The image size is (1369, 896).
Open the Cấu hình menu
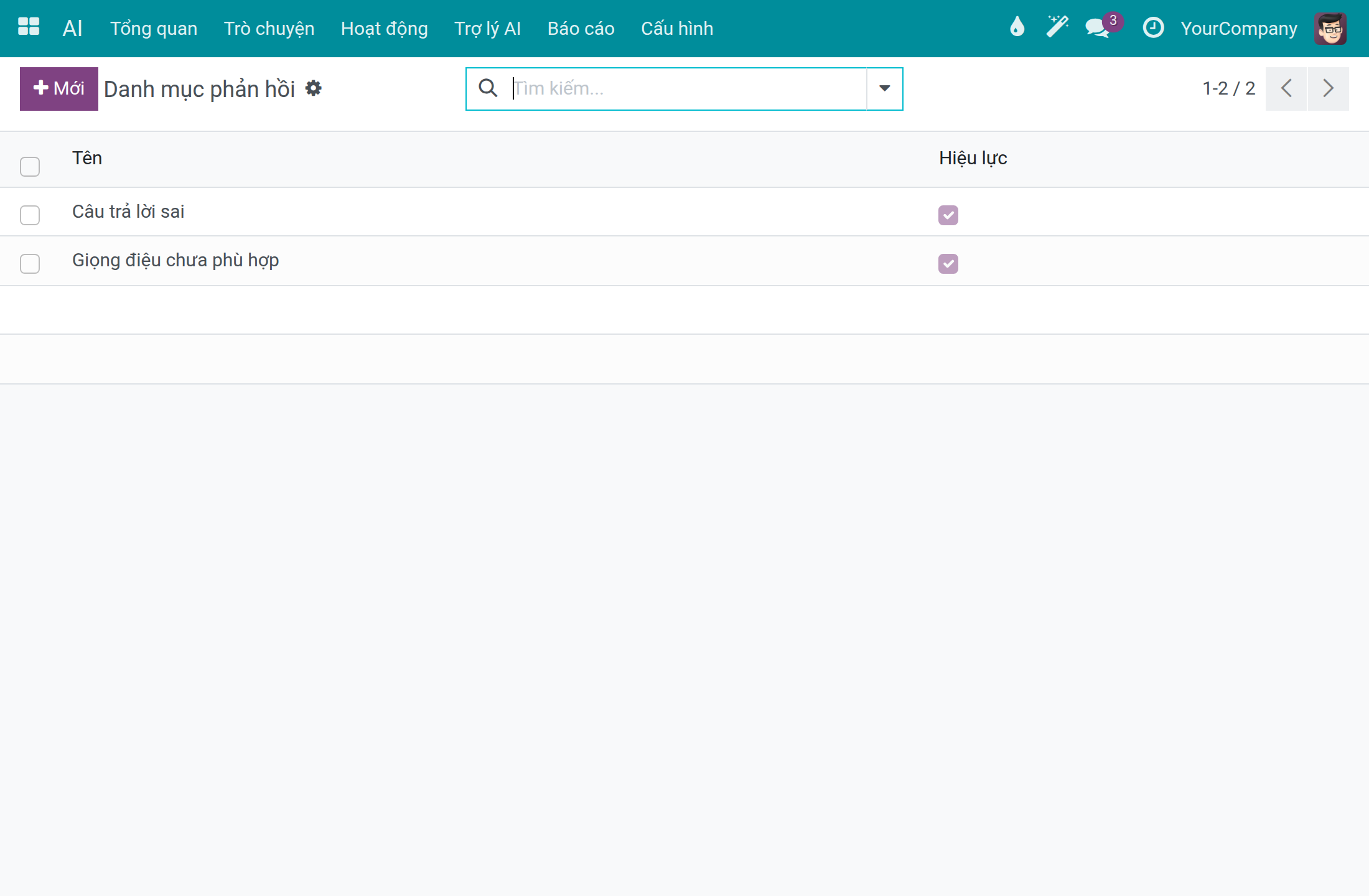pos(677,28)
